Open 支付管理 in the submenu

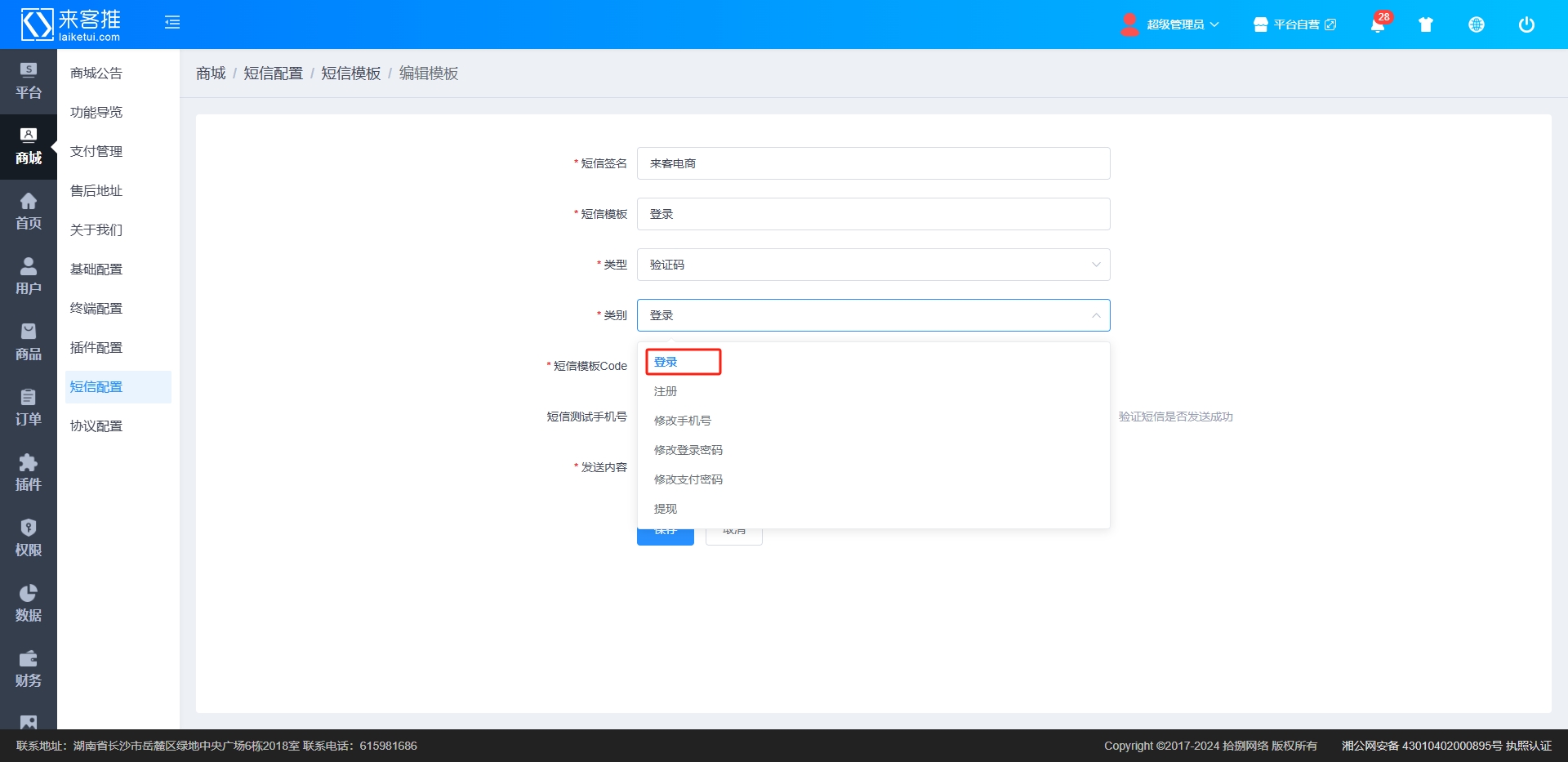coord(96,151)
